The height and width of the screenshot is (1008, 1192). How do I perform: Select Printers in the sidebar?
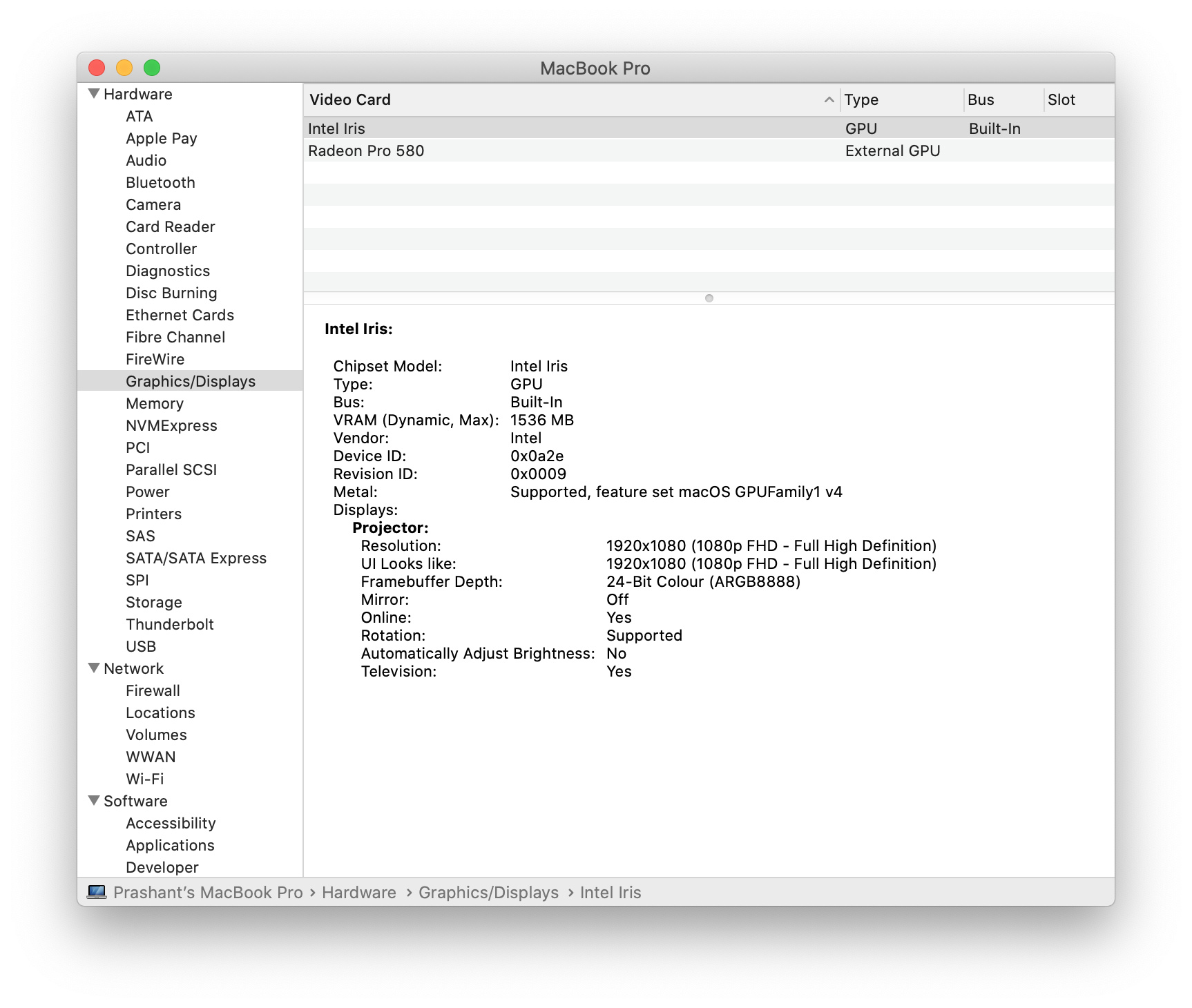(x=153, y=514)
